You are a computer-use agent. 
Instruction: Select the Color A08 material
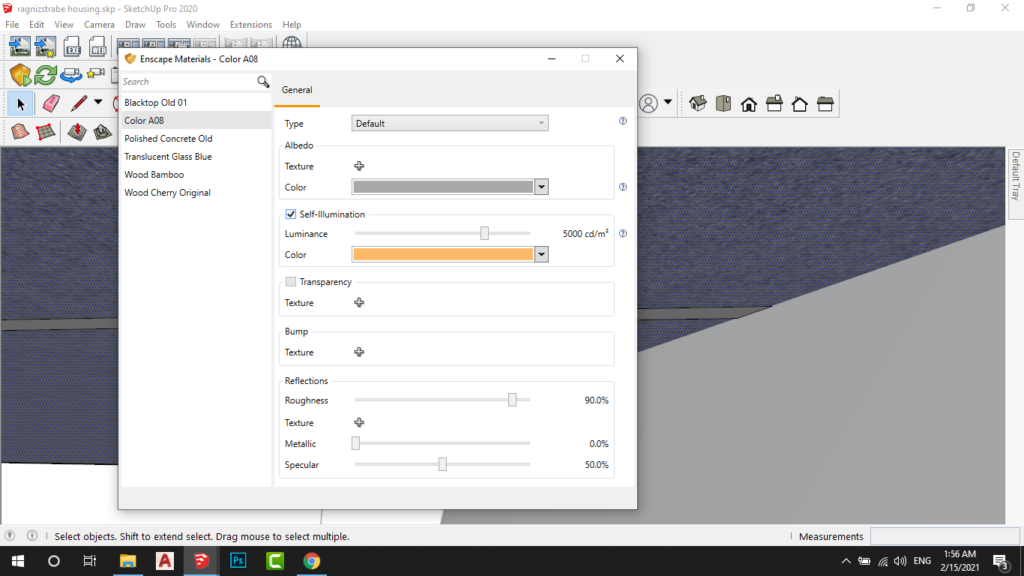click(x=196, y=121)
